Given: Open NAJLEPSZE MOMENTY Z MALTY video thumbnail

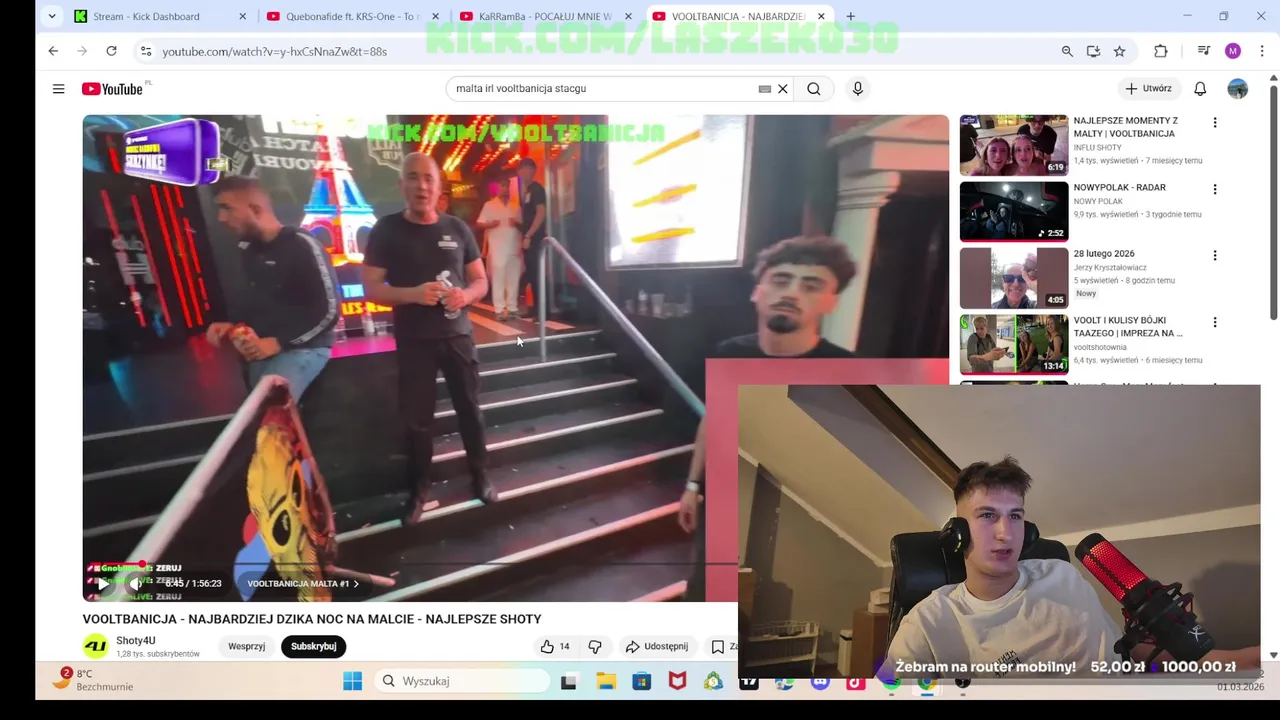Looking at the screenshot, I should 1014,145.
